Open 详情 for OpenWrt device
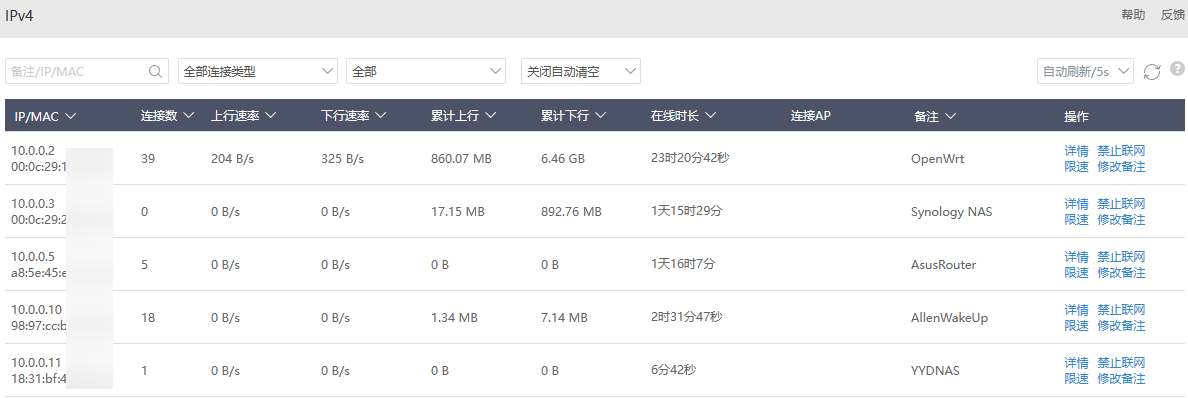Viewport: 1188px width, 398px height. pos(1077,150)
